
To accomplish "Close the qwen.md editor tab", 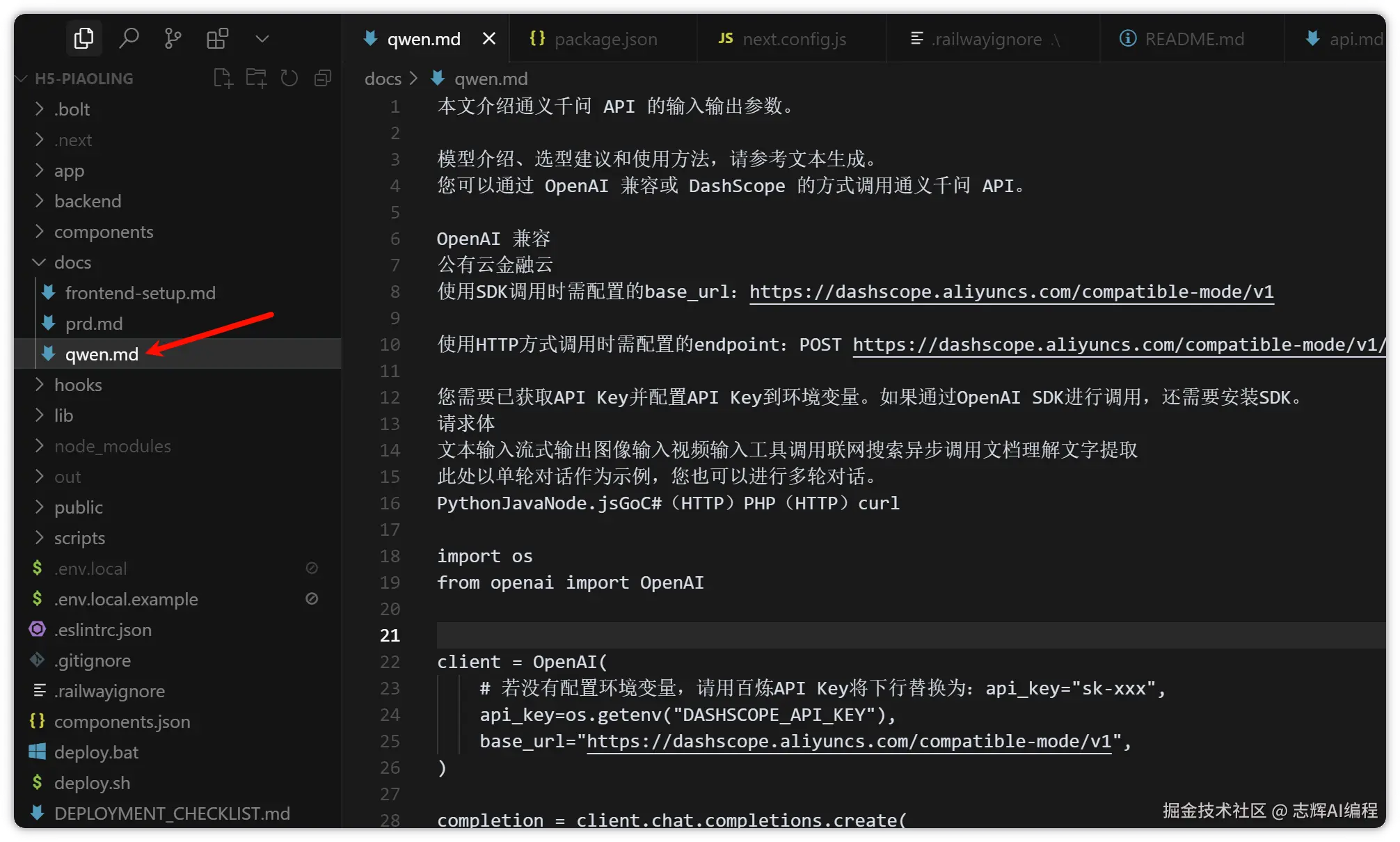I will pyautogui.click(x=489, y=39).
